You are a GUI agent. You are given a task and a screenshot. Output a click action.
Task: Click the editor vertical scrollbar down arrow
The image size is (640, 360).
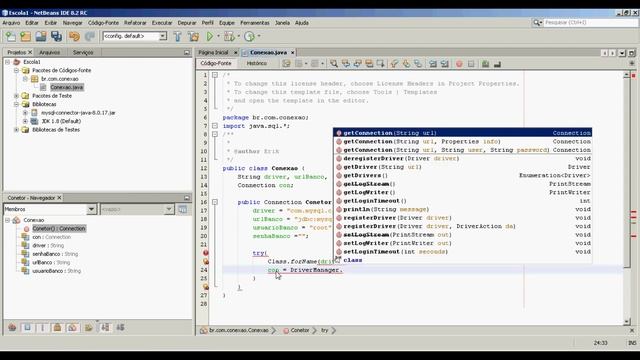coord(627,322)
